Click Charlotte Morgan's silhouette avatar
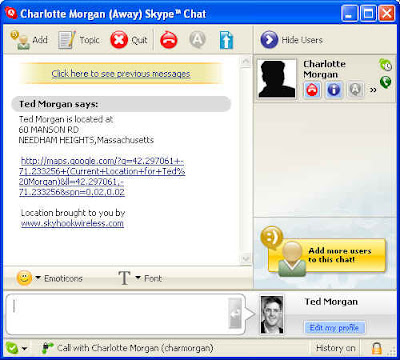The image size is (400, 360). click(277, 79)
